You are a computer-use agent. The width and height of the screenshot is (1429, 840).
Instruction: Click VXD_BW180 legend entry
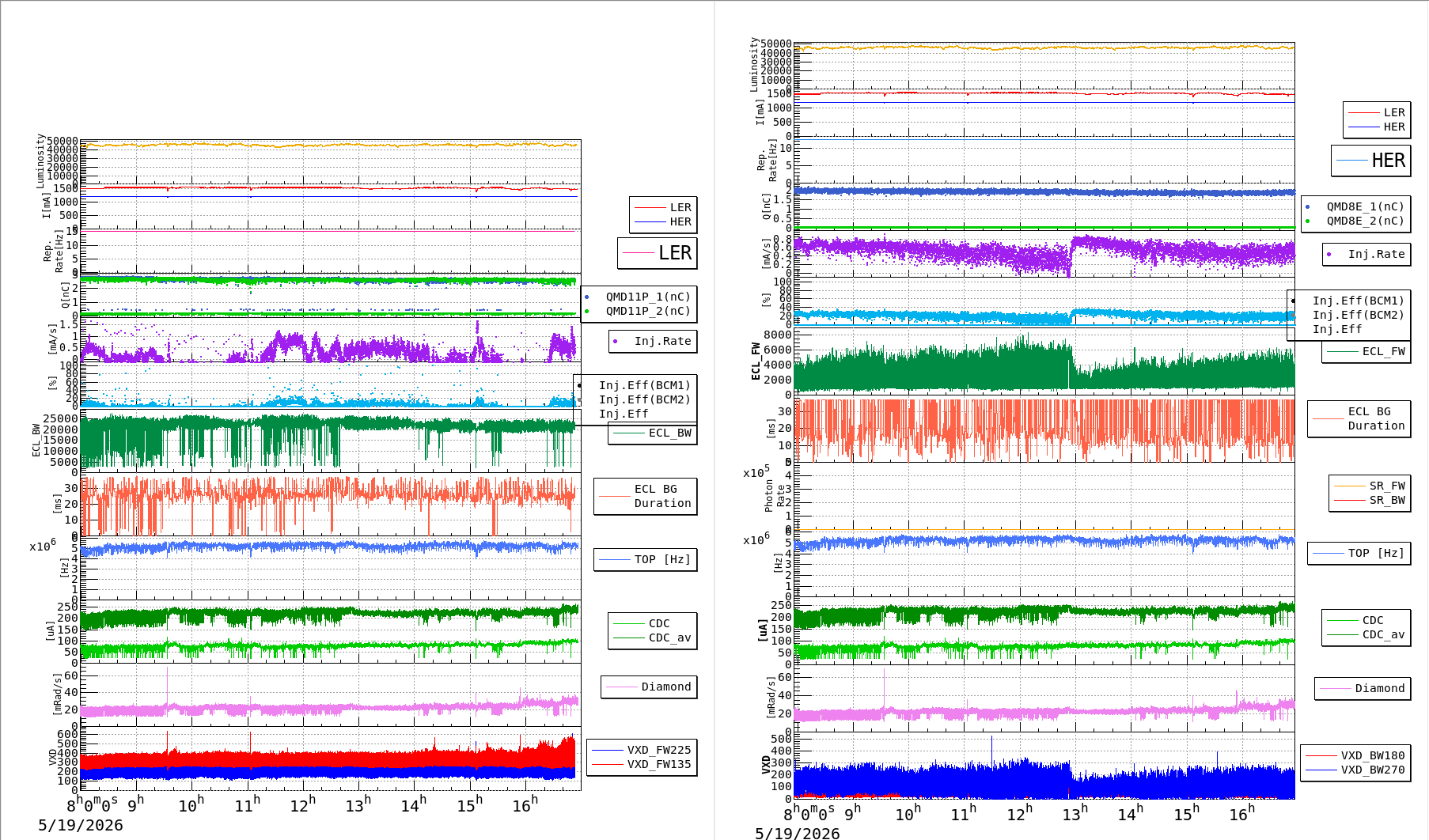1355,755
